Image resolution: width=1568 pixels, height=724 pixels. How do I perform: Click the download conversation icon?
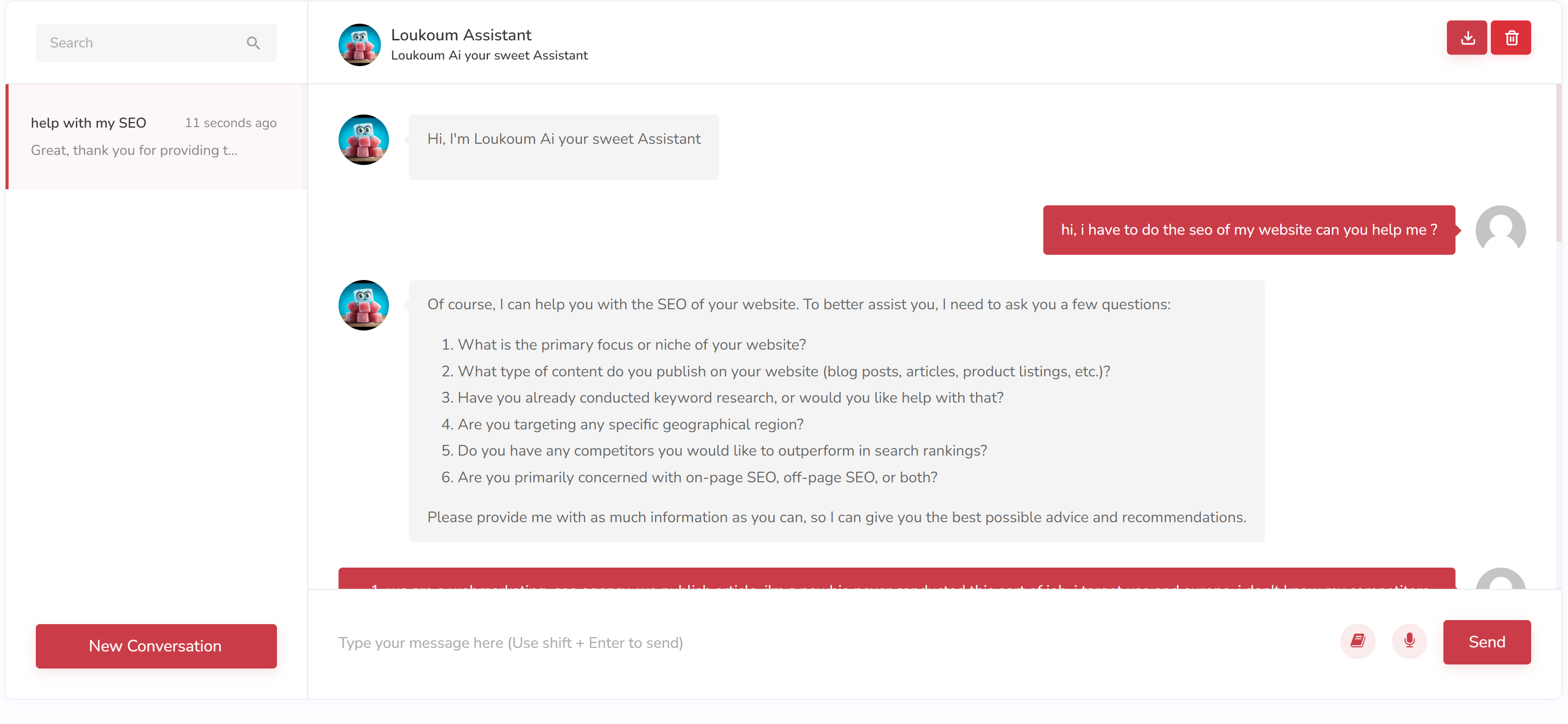[1467, 38]
